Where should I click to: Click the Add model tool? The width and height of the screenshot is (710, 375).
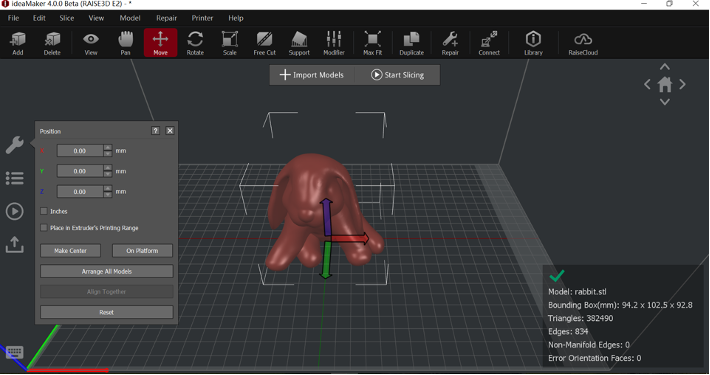(18, 43)
